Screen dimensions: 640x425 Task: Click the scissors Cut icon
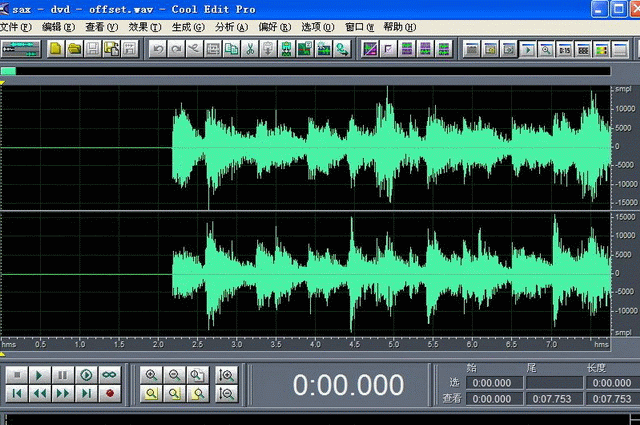coord(250,49)
